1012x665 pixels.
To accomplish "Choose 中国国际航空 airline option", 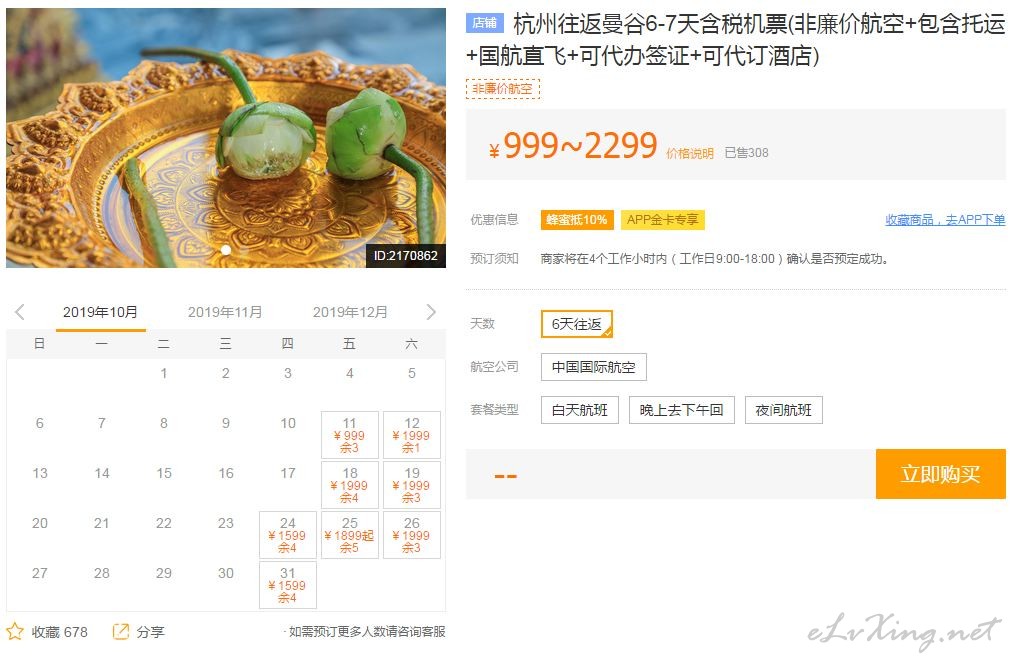I will [594, 367].
